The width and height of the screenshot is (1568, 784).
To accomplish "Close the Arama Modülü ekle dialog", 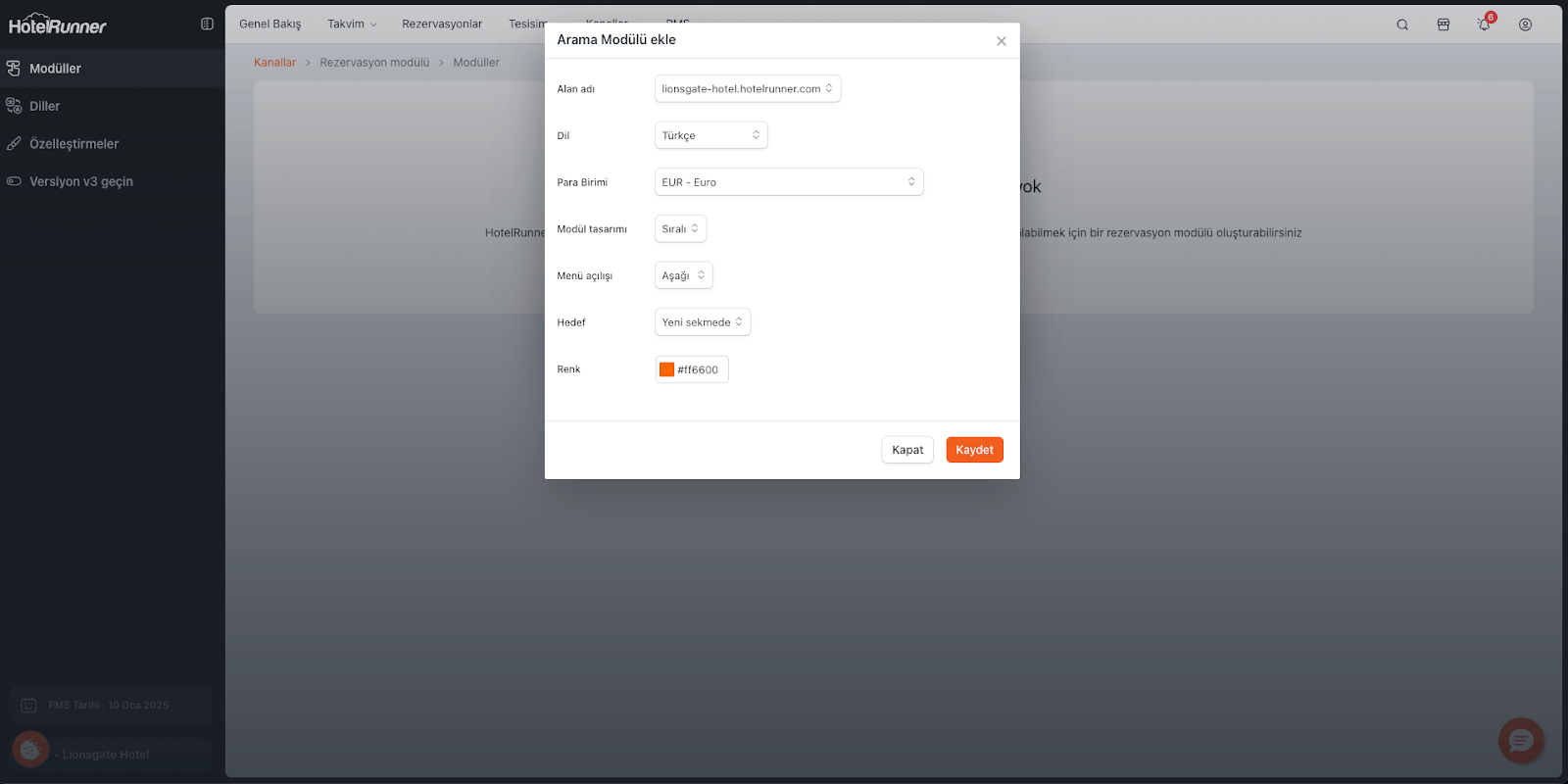I will pyautogui.click(x=1001, y=41).
